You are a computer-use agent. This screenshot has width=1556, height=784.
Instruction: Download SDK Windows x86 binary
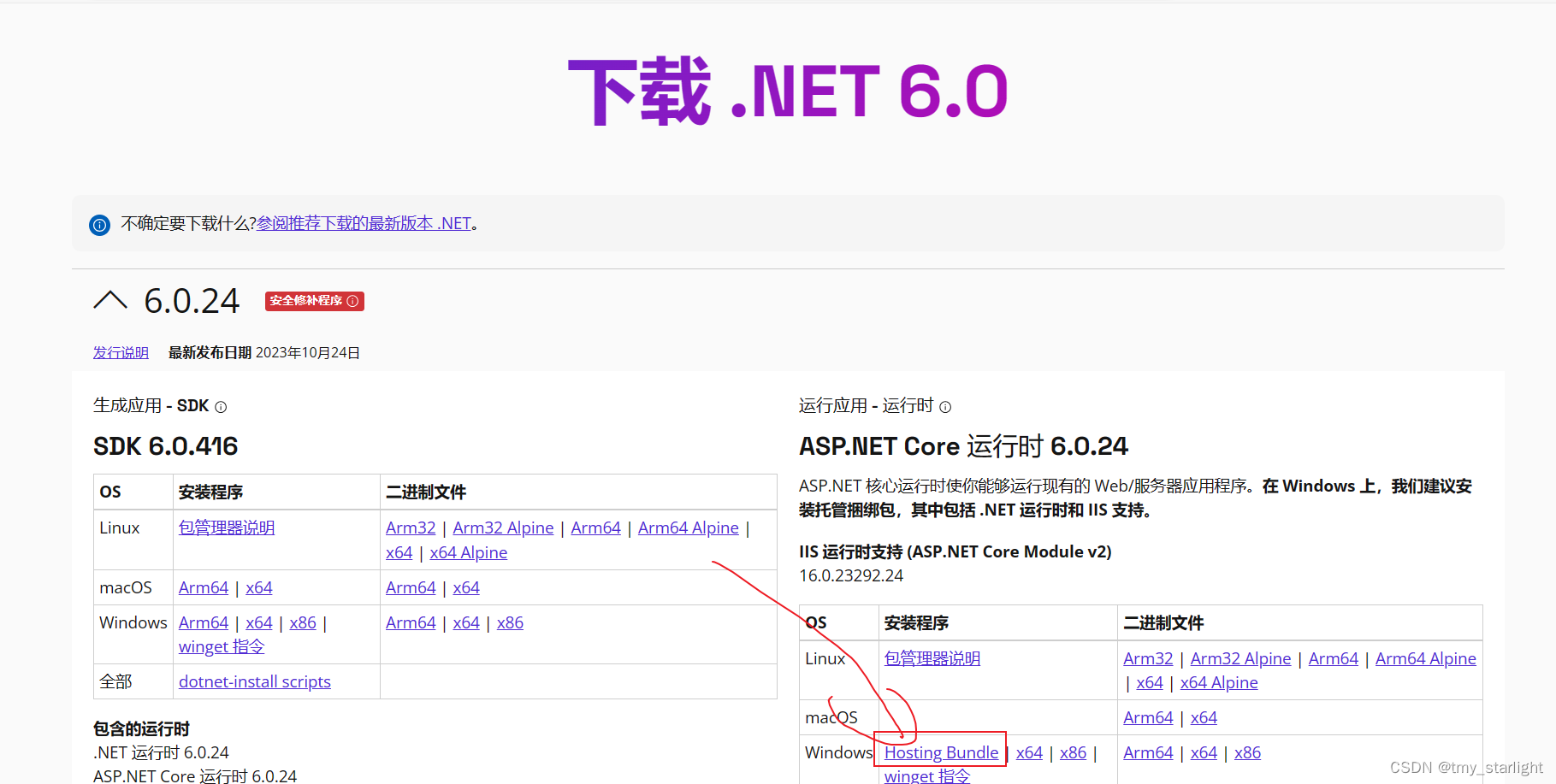coord(510,622)
